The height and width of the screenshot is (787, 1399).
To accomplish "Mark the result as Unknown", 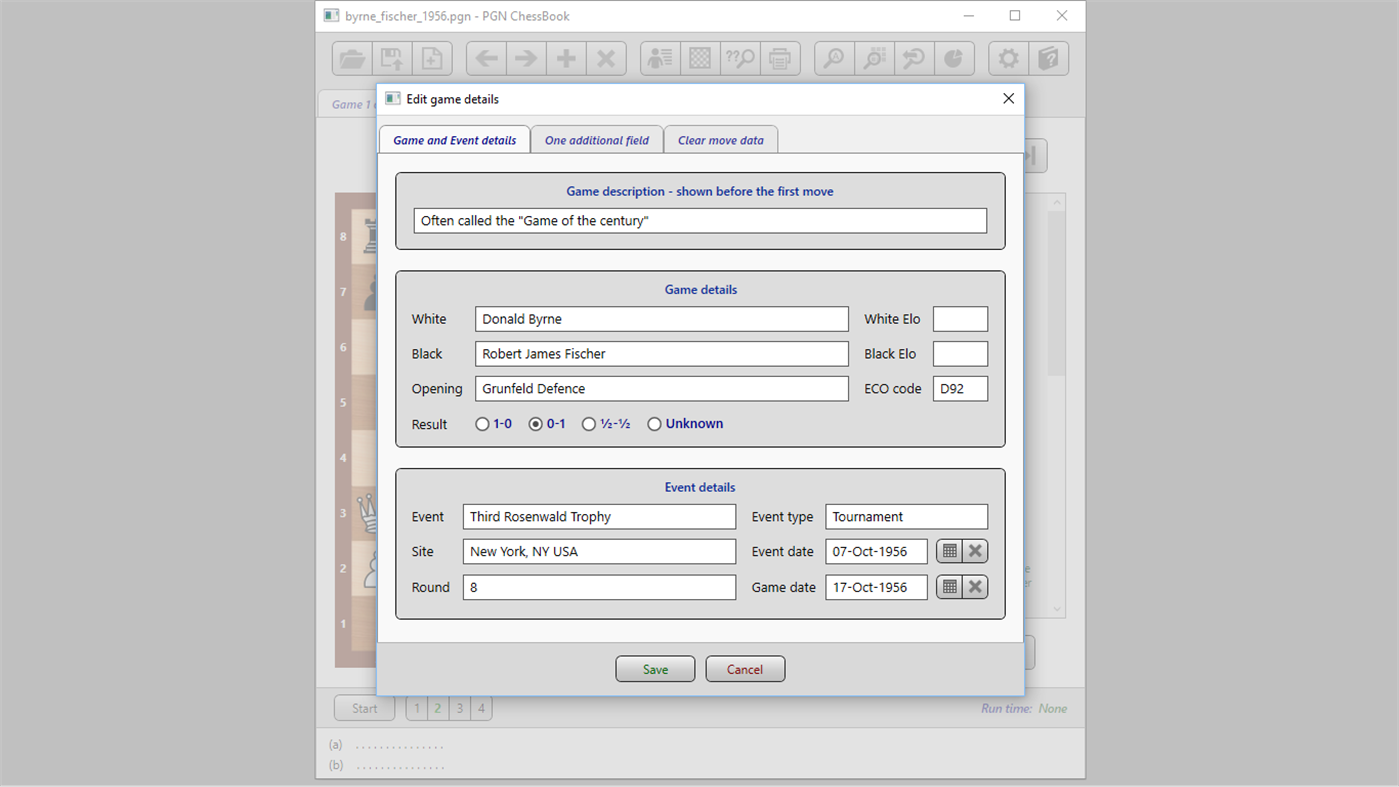I will point(654,423).
